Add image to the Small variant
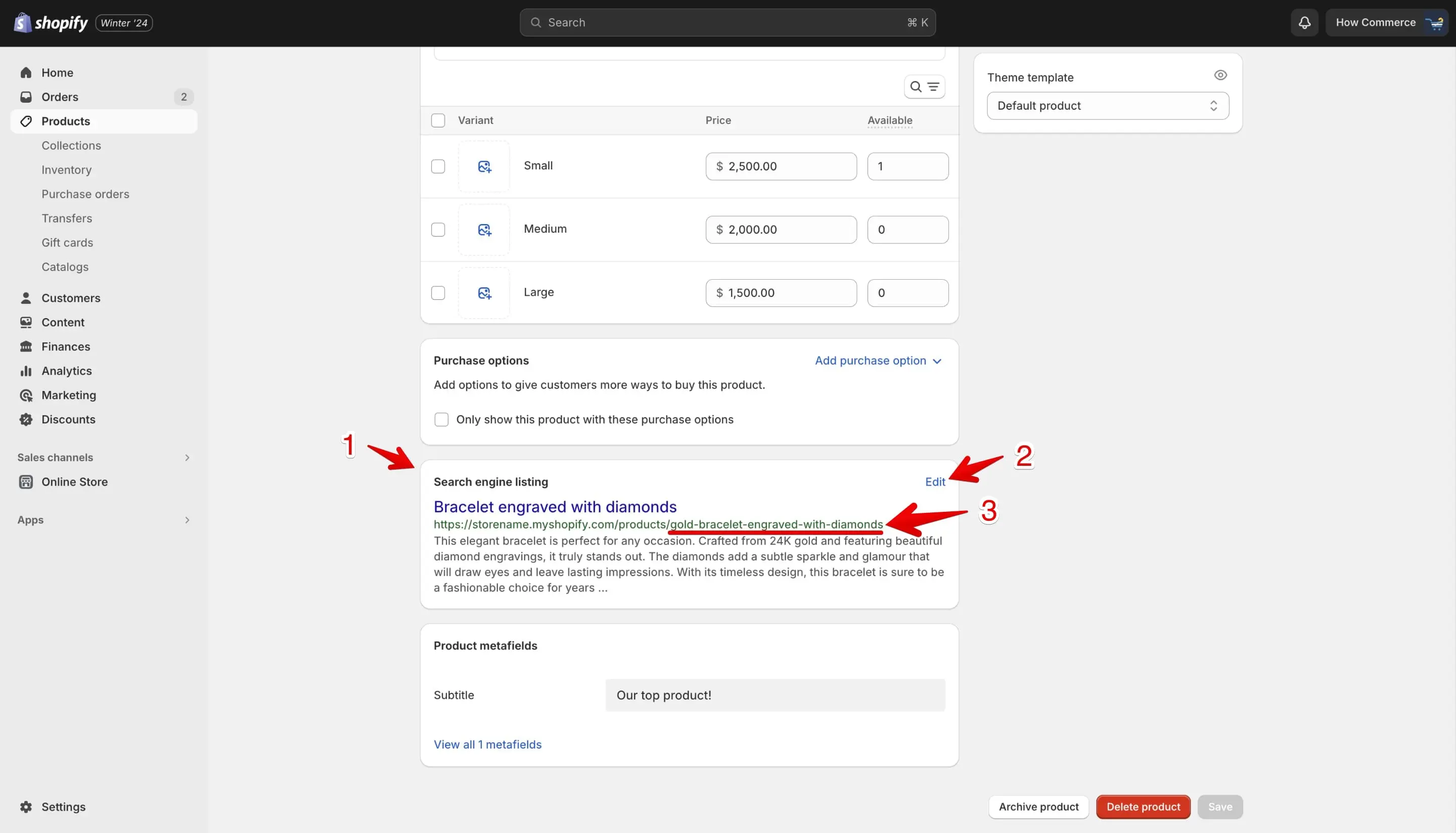Image resolution: width=1456 pixels, height=833 pixels. click(x=484, y=166)
